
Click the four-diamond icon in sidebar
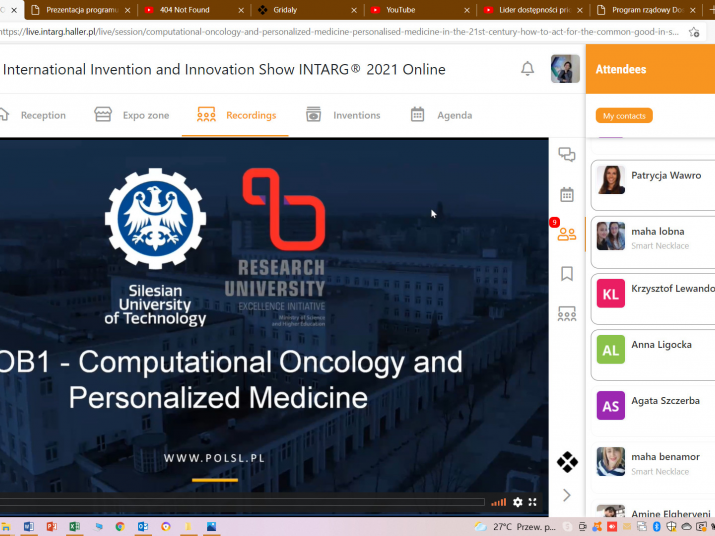(567, 462)
